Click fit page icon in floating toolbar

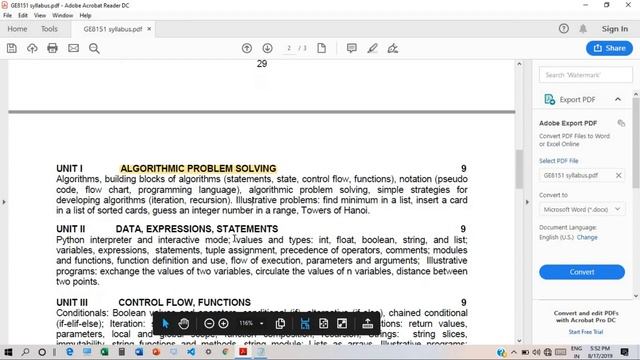[323, 324]
